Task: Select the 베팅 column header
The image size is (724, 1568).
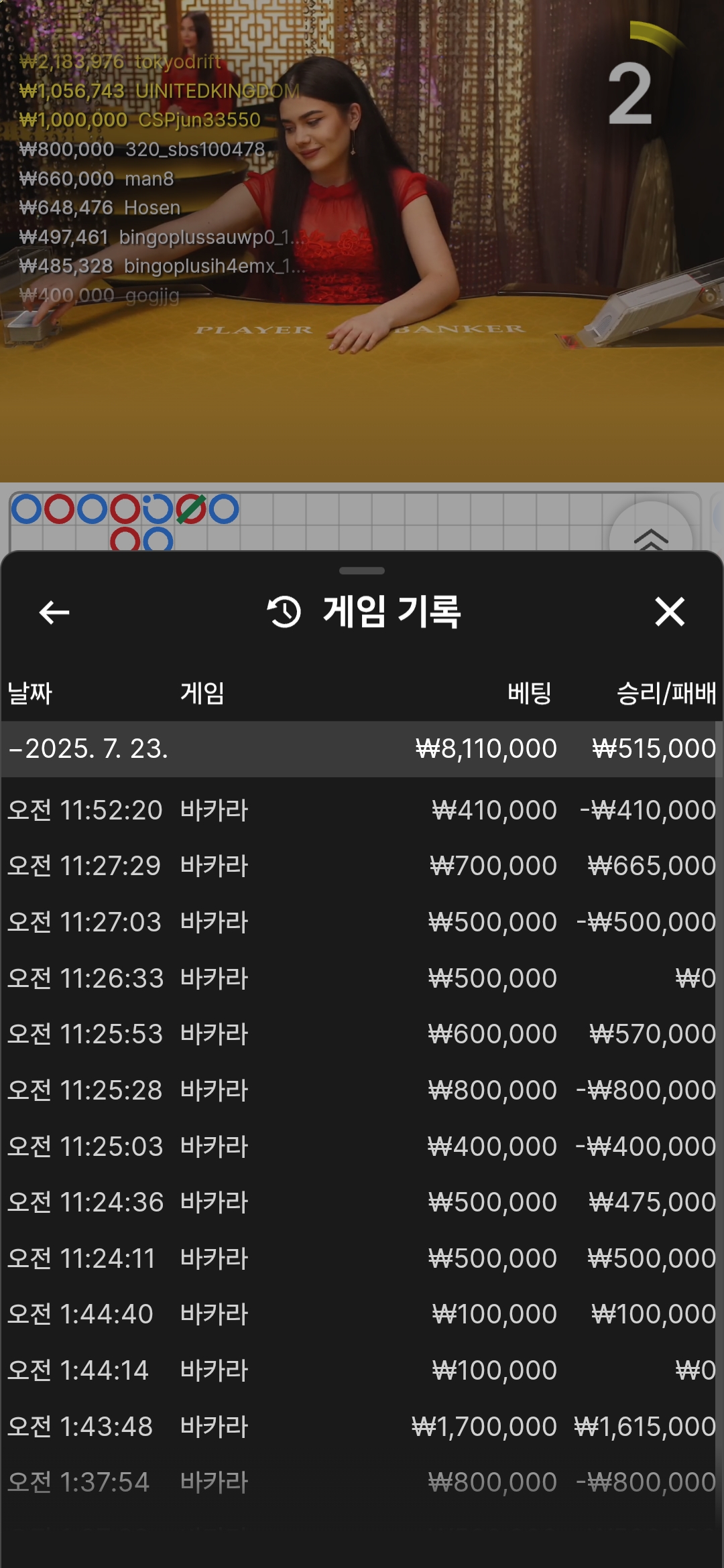Action: [x=529, y=692]
